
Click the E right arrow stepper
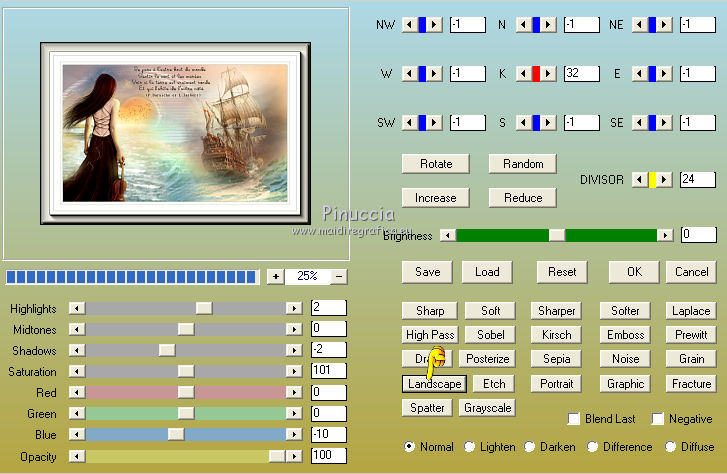point(664,73)
